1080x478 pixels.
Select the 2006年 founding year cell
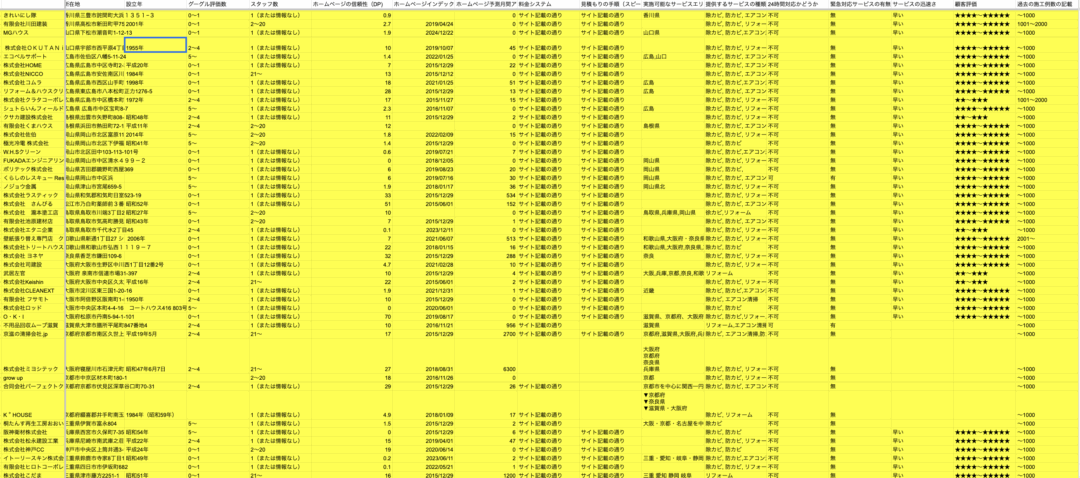[156, 238]
